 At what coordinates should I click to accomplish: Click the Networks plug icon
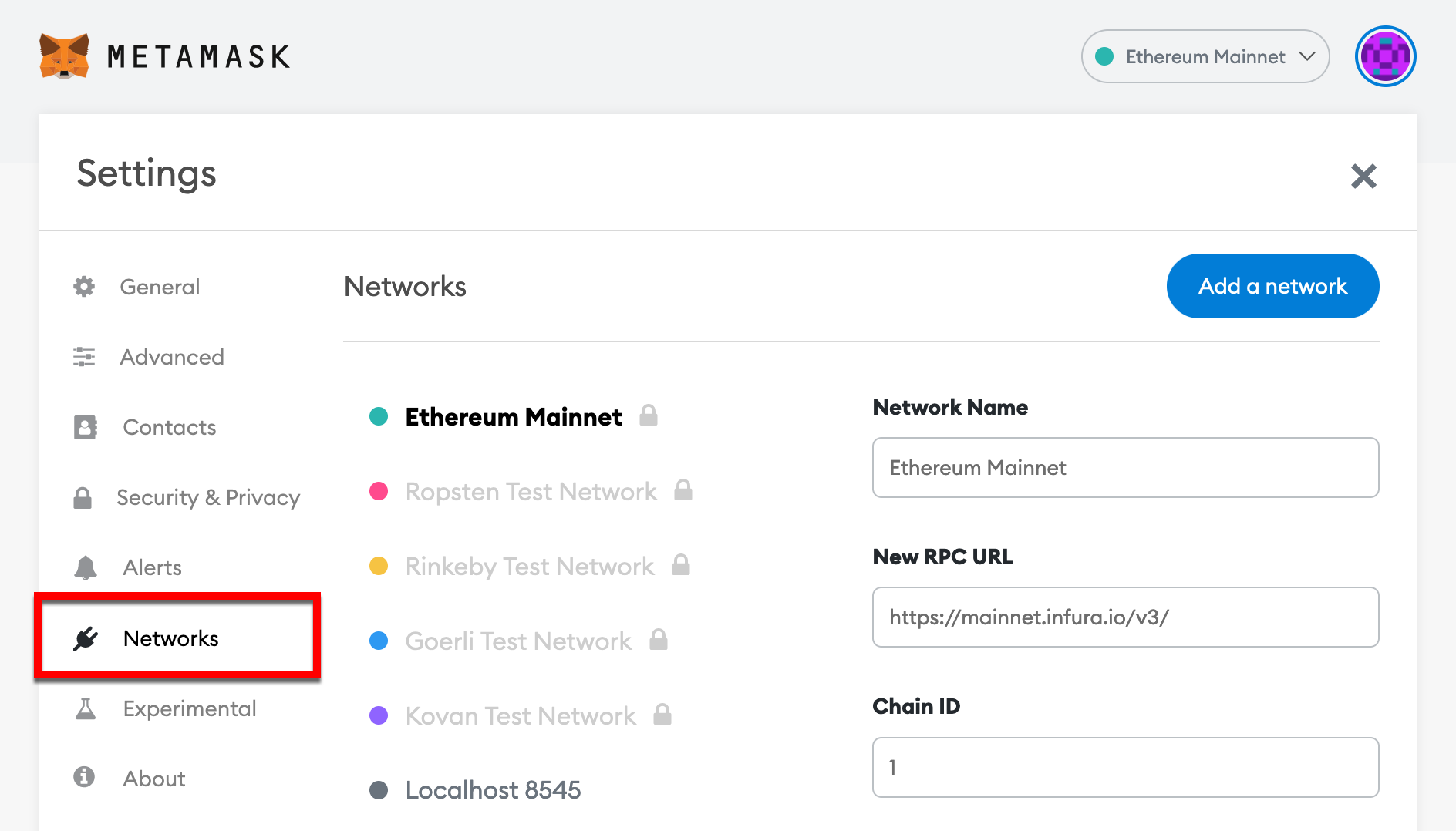click(x=86, y=638)
